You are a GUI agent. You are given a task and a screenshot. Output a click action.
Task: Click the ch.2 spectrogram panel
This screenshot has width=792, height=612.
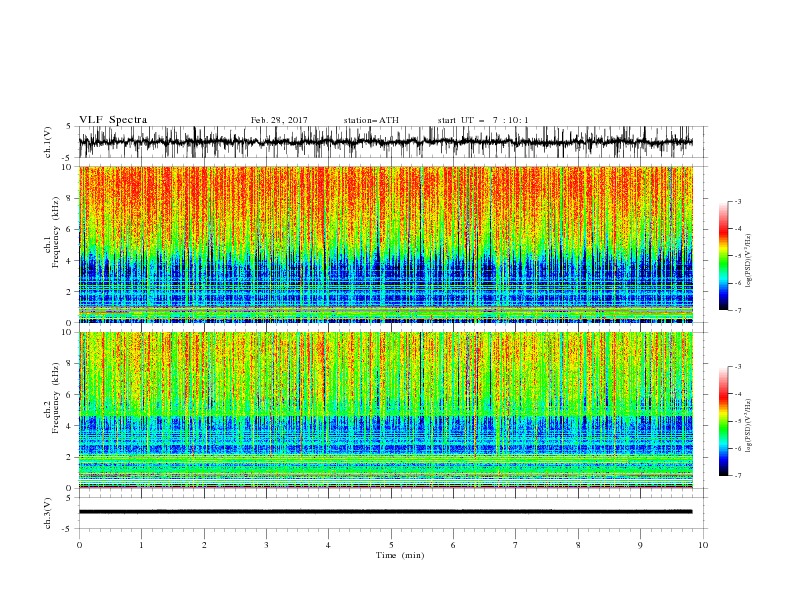tap(386, 410)
